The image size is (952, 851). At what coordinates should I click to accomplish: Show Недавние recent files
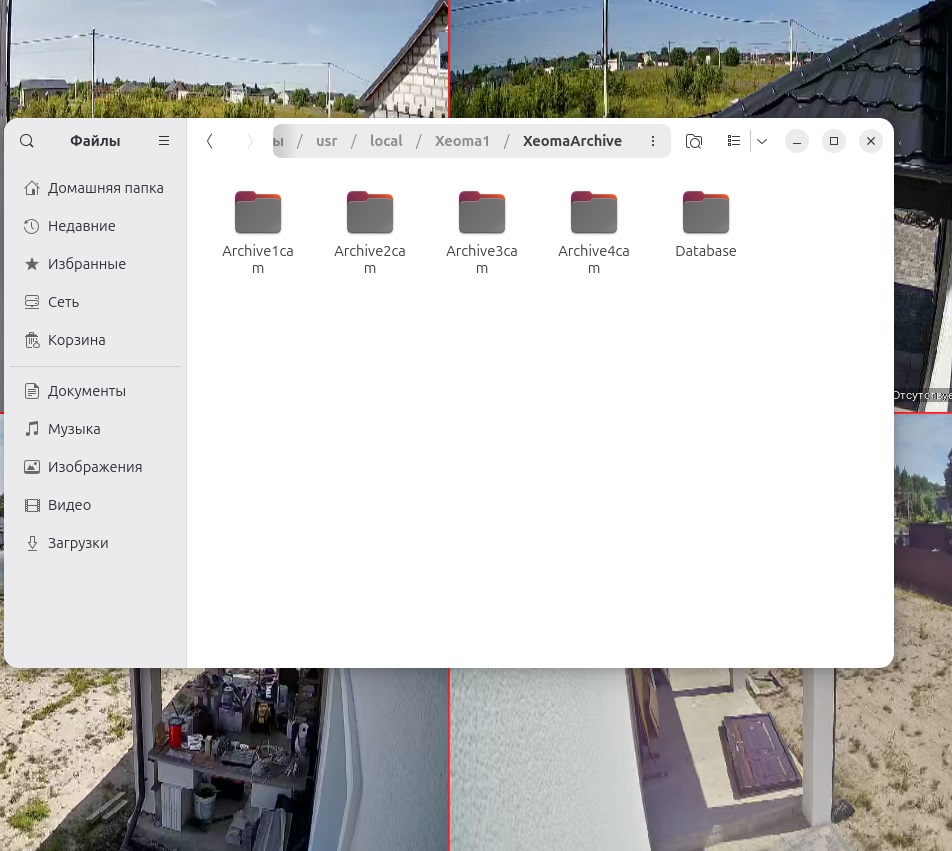click(81, 226)
